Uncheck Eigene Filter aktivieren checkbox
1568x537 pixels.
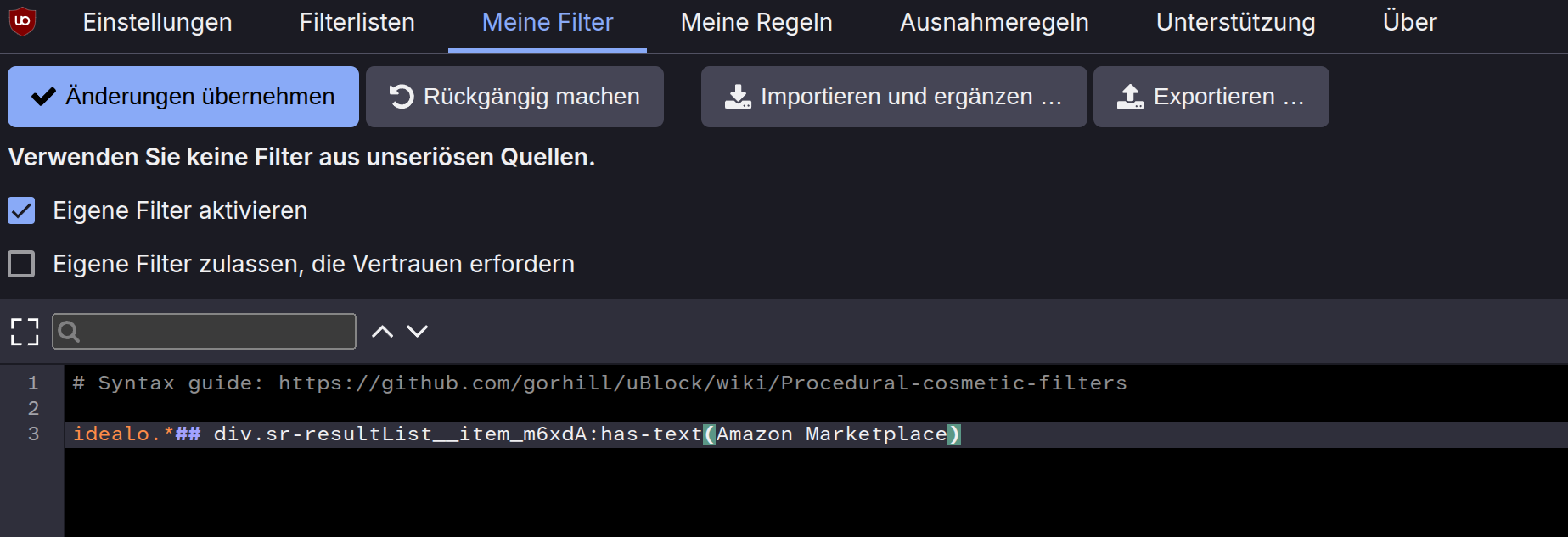21,210
